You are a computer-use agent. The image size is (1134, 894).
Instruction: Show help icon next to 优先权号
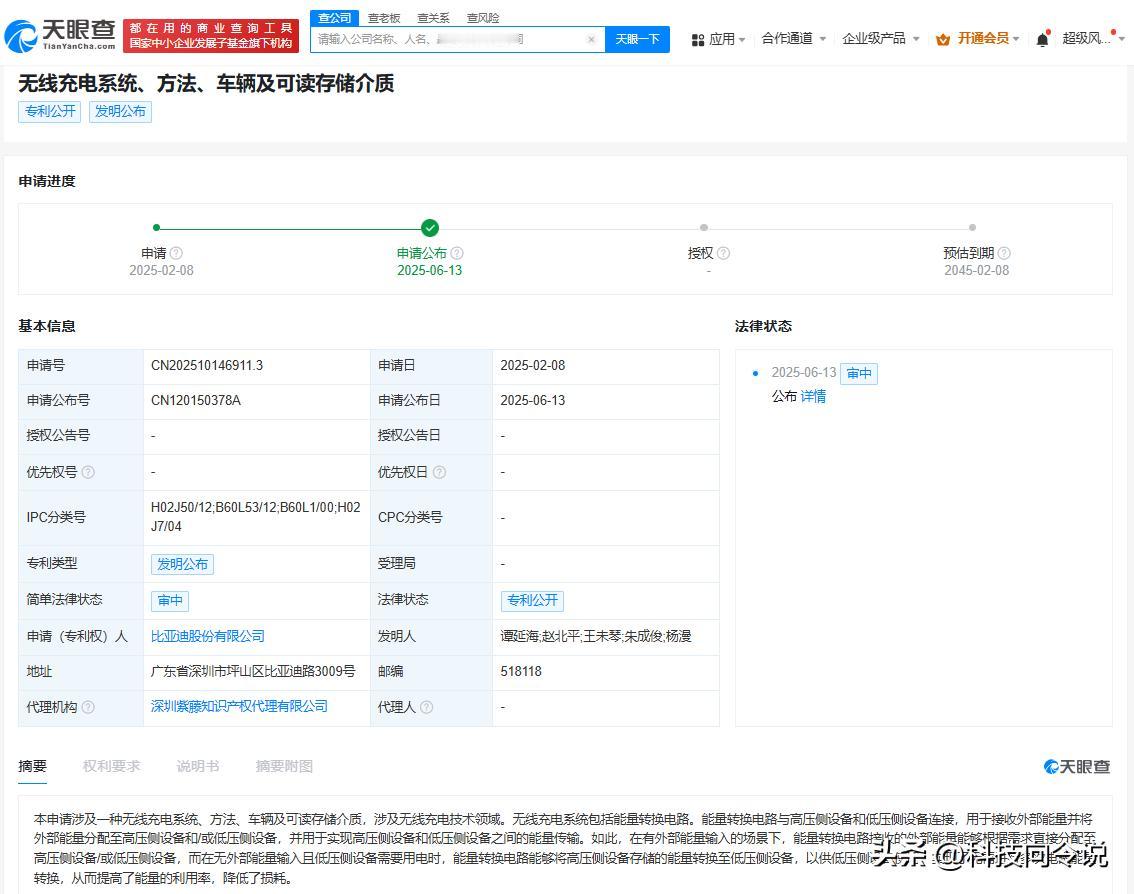[x=88, y=472]
